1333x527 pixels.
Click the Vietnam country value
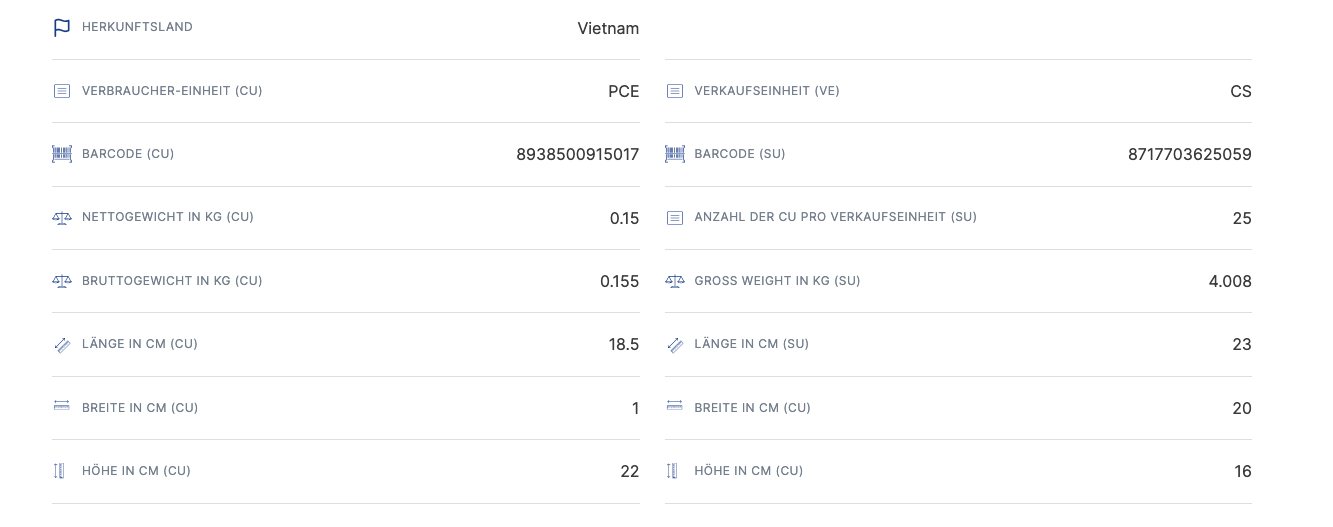[608, 28]
